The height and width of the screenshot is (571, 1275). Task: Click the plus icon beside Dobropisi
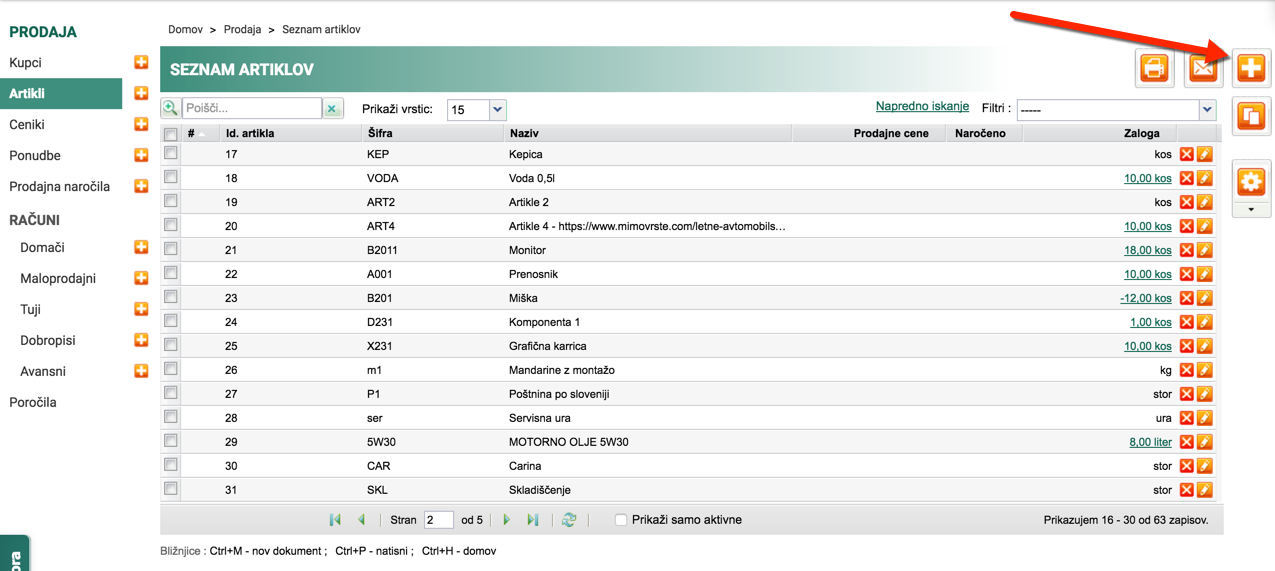141,340
